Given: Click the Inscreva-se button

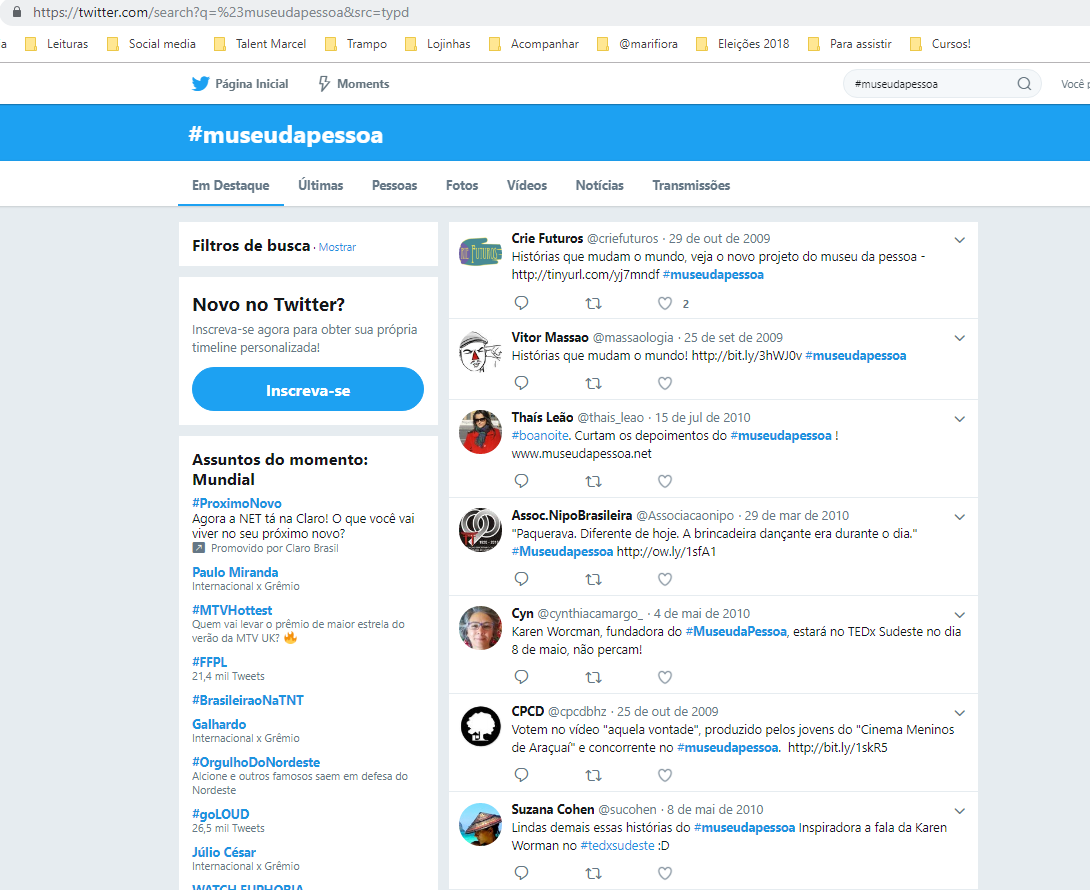Looking at the screenshot, I should [308, 389].
